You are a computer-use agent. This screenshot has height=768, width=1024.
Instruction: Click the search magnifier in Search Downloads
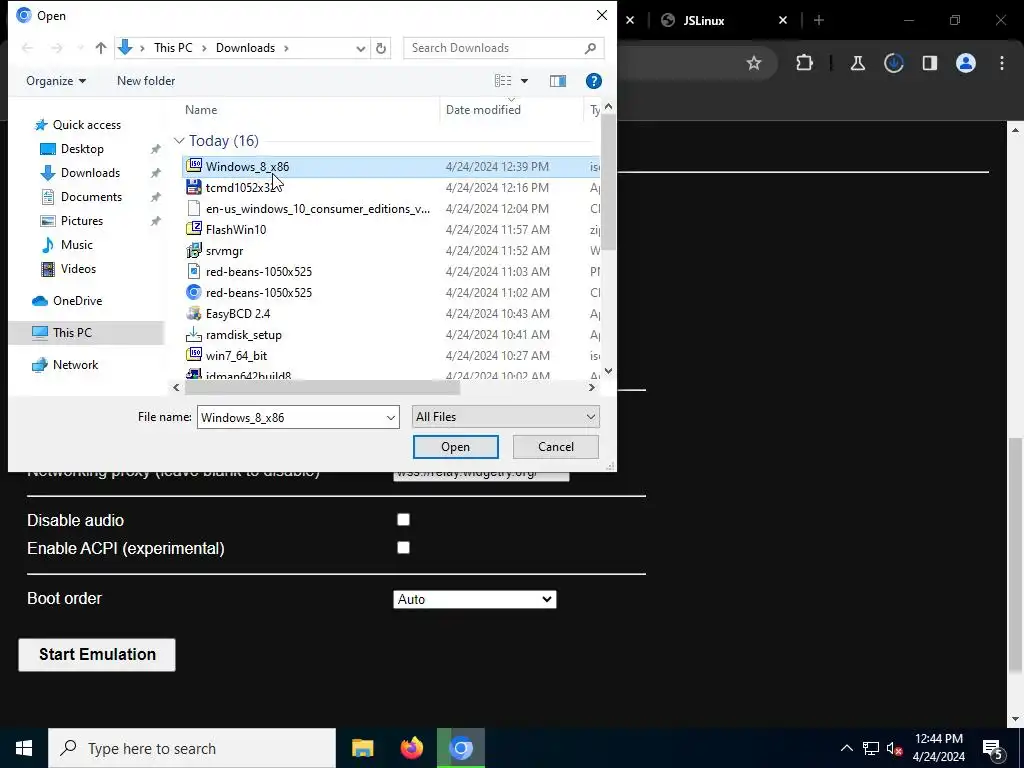pyautogui.click(x=590, y=48)
